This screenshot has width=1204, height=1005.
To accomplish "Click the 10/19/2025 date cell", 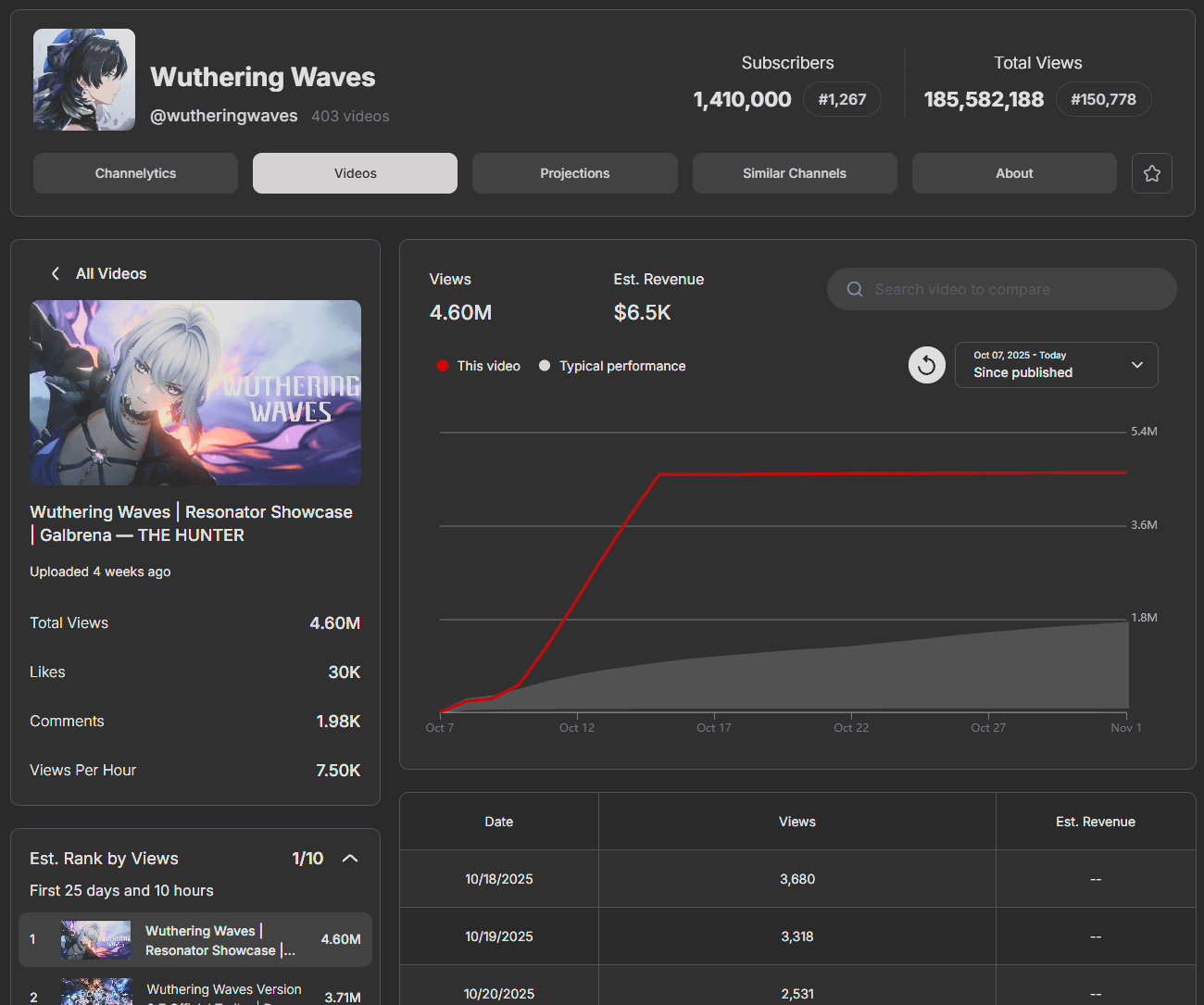I will point(499,936).
